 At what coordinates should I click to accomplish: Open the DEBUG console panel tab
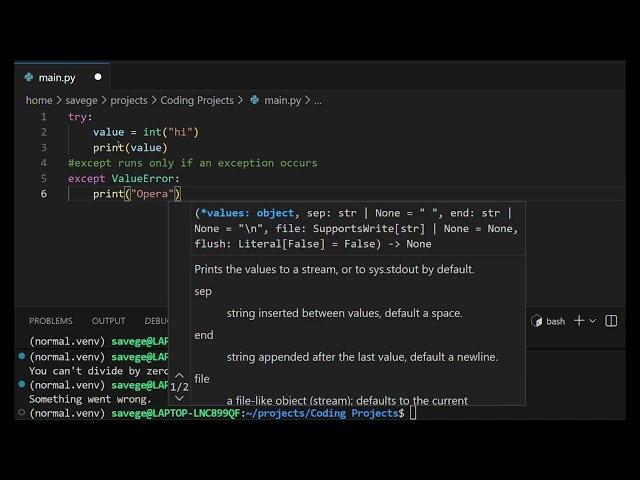click(156, 321)
